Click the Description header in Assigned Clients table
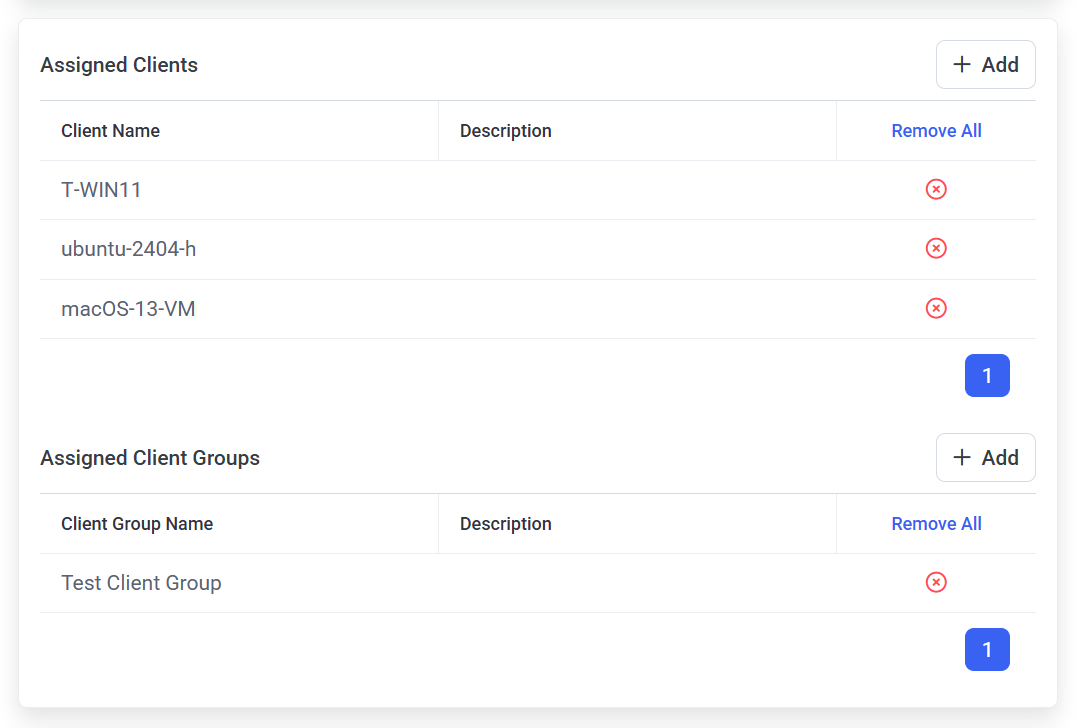The width and height of the screenshot is (1077, 728). 505,131
